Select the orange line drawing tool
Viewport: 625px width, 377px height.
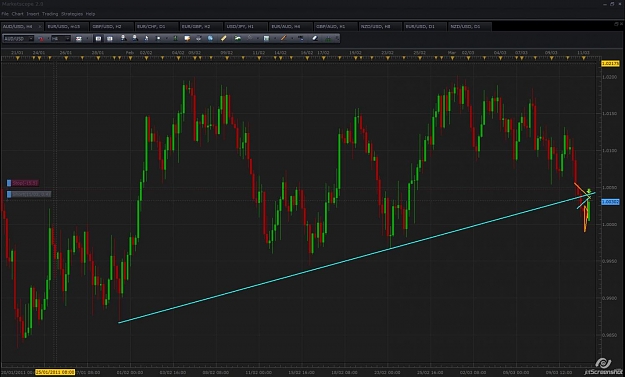283,39
